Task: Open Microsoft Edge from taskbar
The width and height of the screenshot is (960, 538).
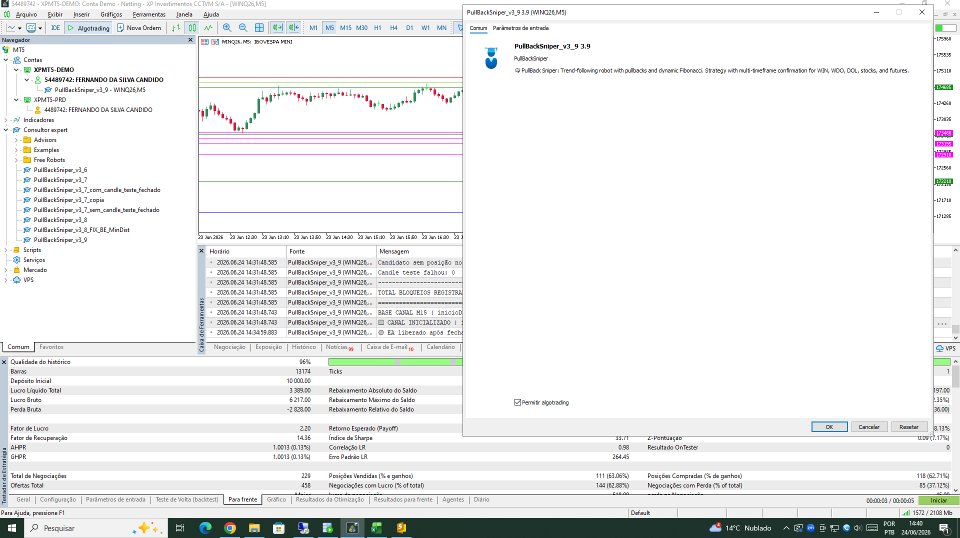Action: tap(205, 528)
